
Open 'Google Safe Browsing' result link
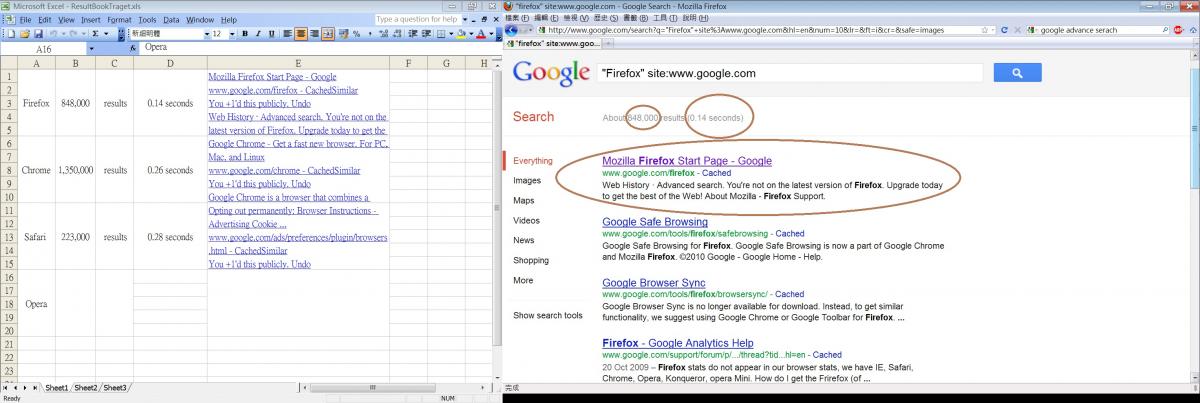point(655,221)
